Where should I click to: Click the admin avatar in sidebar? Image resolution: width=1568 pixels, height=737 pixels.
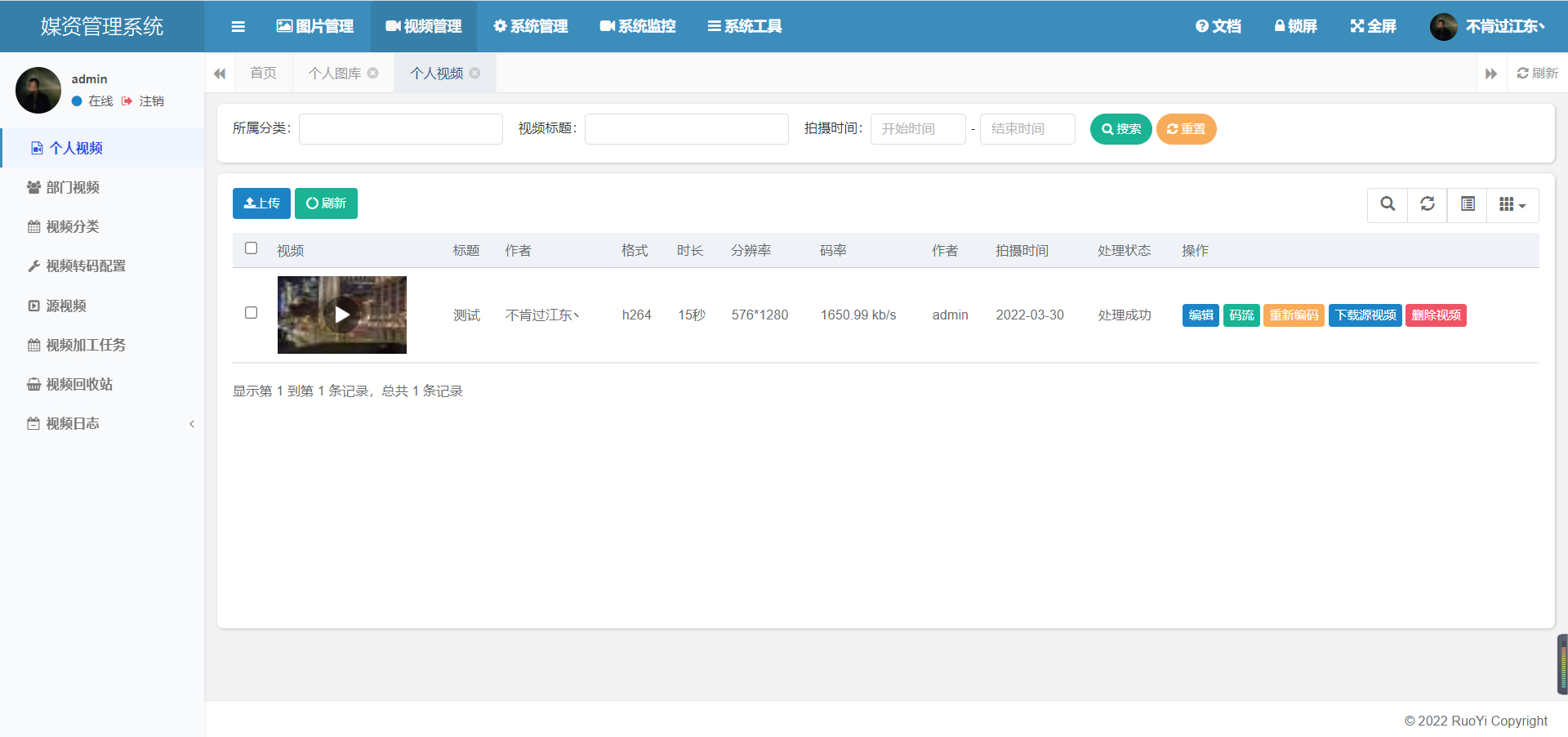[x=38, y=90]
